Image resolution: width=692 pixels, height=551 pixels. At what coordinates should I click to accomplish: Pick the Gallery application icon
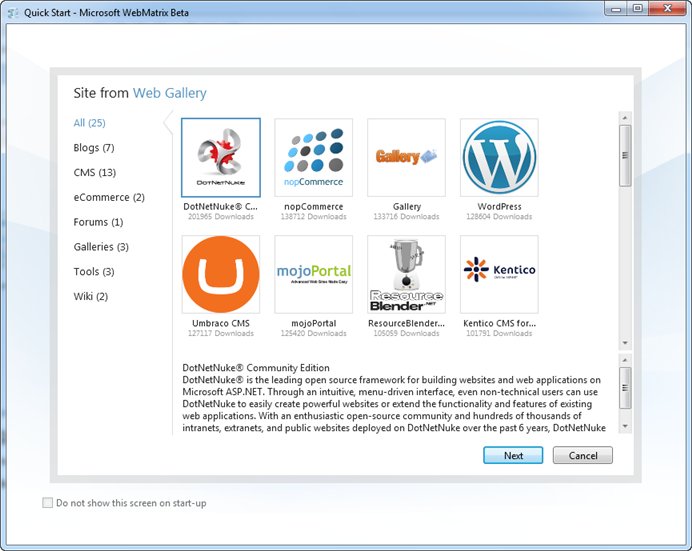coord(406,157)
